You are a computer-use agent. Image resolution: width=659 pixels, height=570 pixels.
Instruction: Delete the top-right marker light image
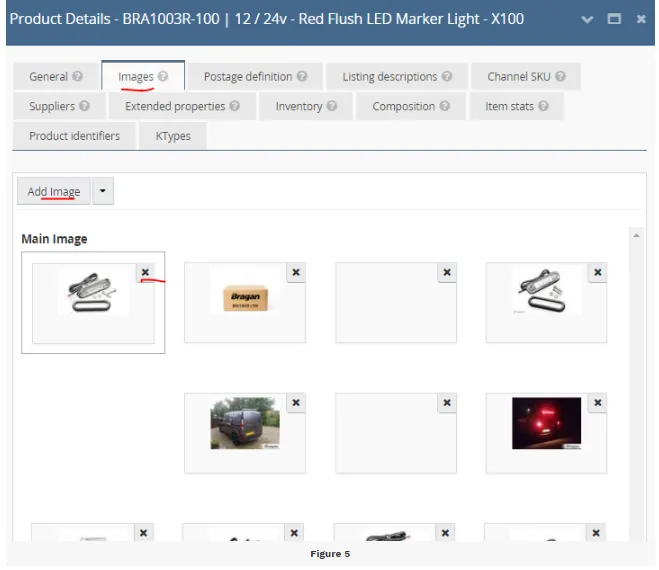[x=598, y=272]
